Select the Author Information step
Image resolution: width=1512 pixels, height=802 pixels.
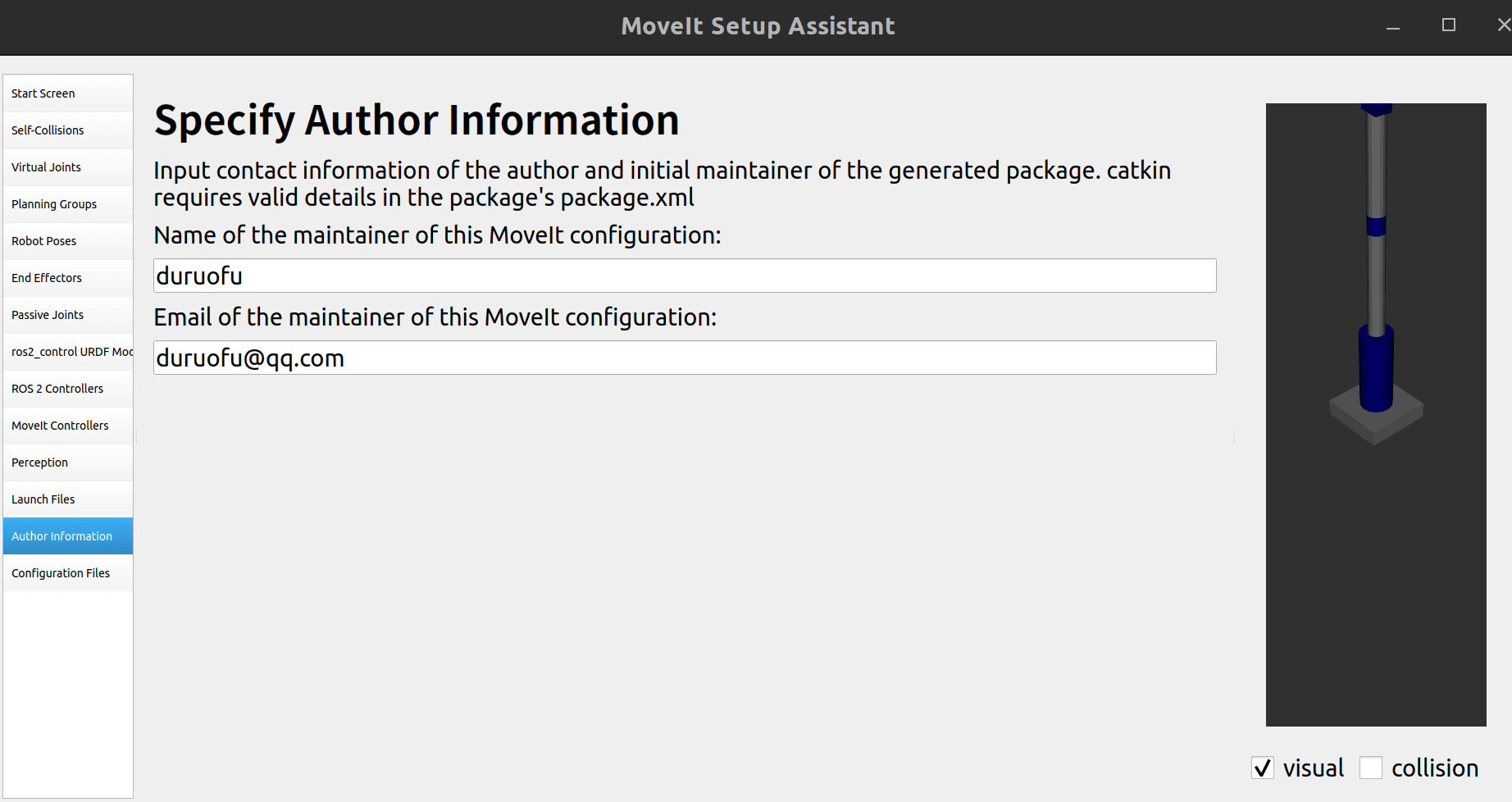pos(67,536)
